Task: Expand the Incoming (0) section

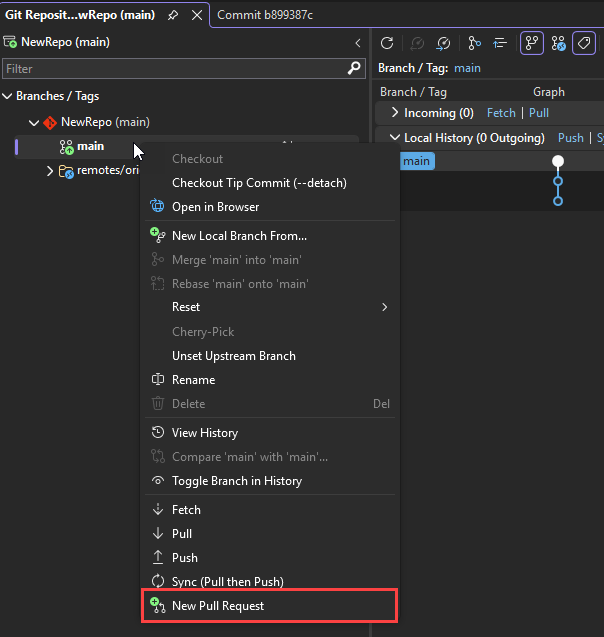Action: [395, 113]
